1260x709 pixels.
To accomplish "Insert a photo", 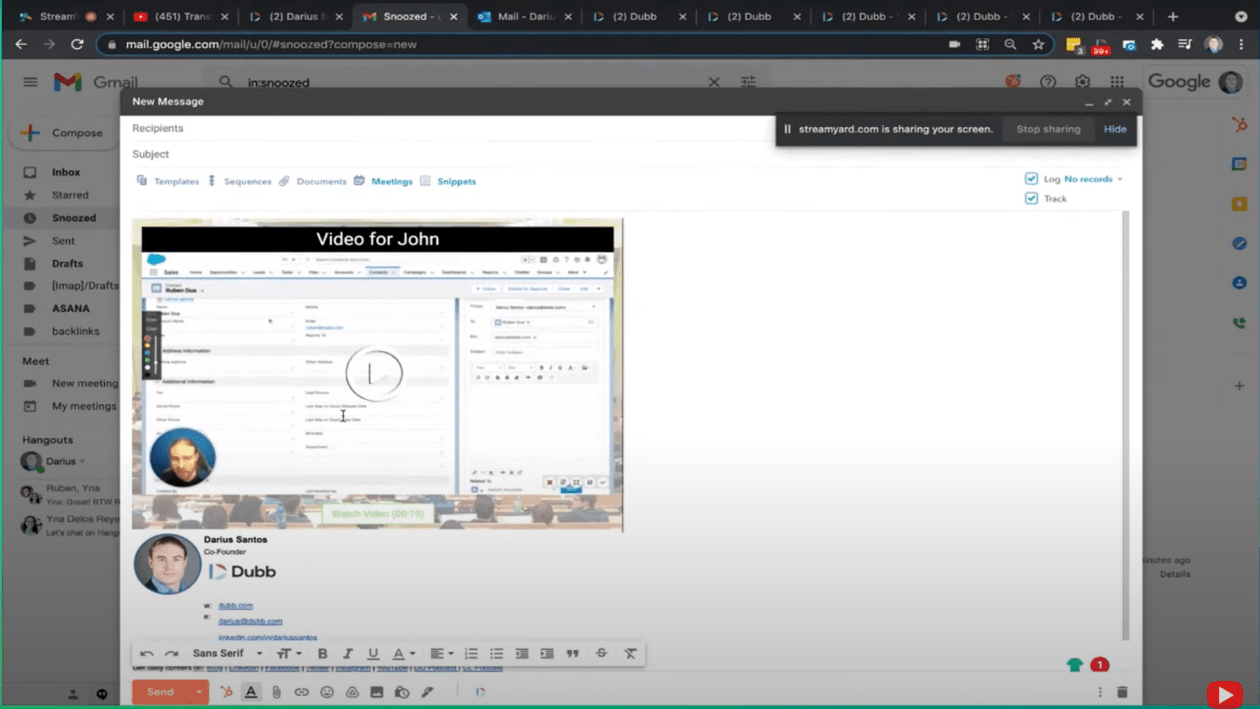I will pyautogui.click(x=377, y=692).
